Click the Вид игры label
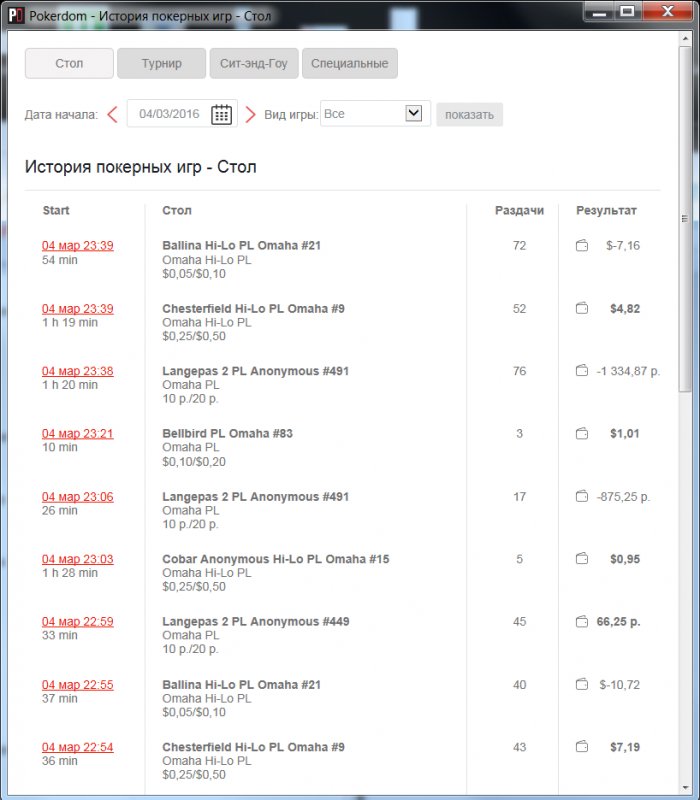This screenshot has height=800, width=700. coord(291,114)
